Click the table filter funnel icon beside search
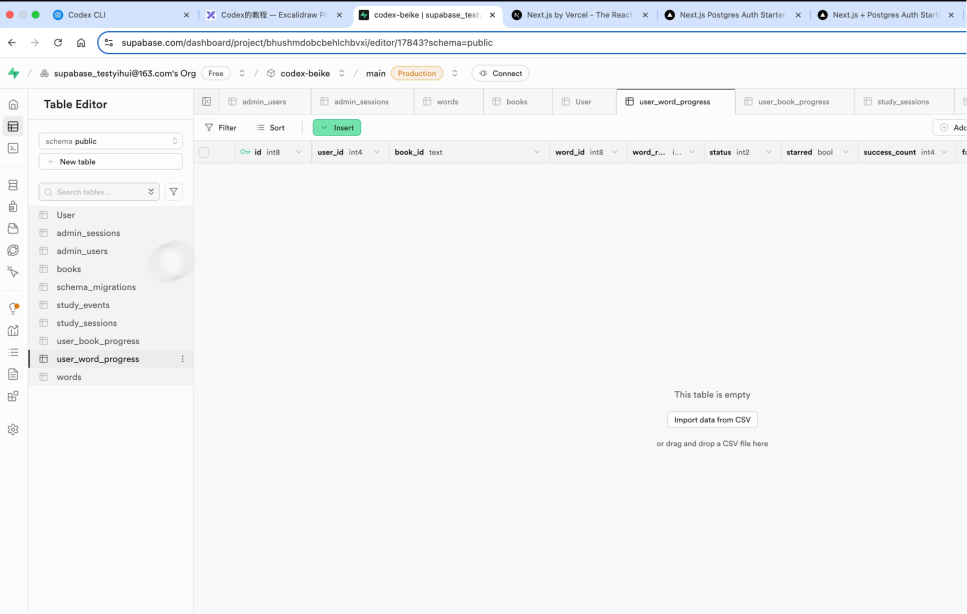Image resolution: width=967 pixels, height=614 pixels. click(174, 192)
